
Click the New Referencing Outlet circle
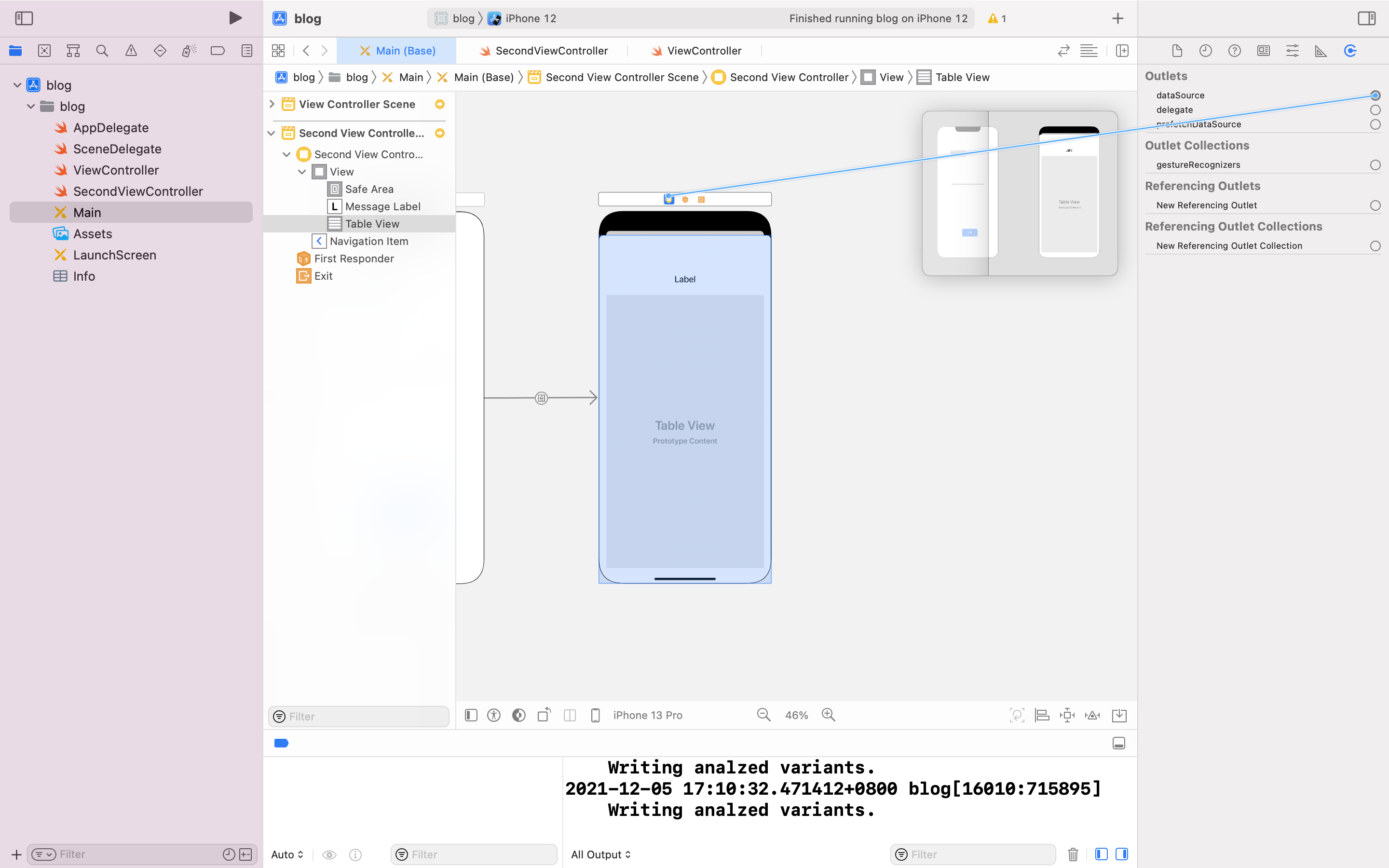coord(1375,205)
